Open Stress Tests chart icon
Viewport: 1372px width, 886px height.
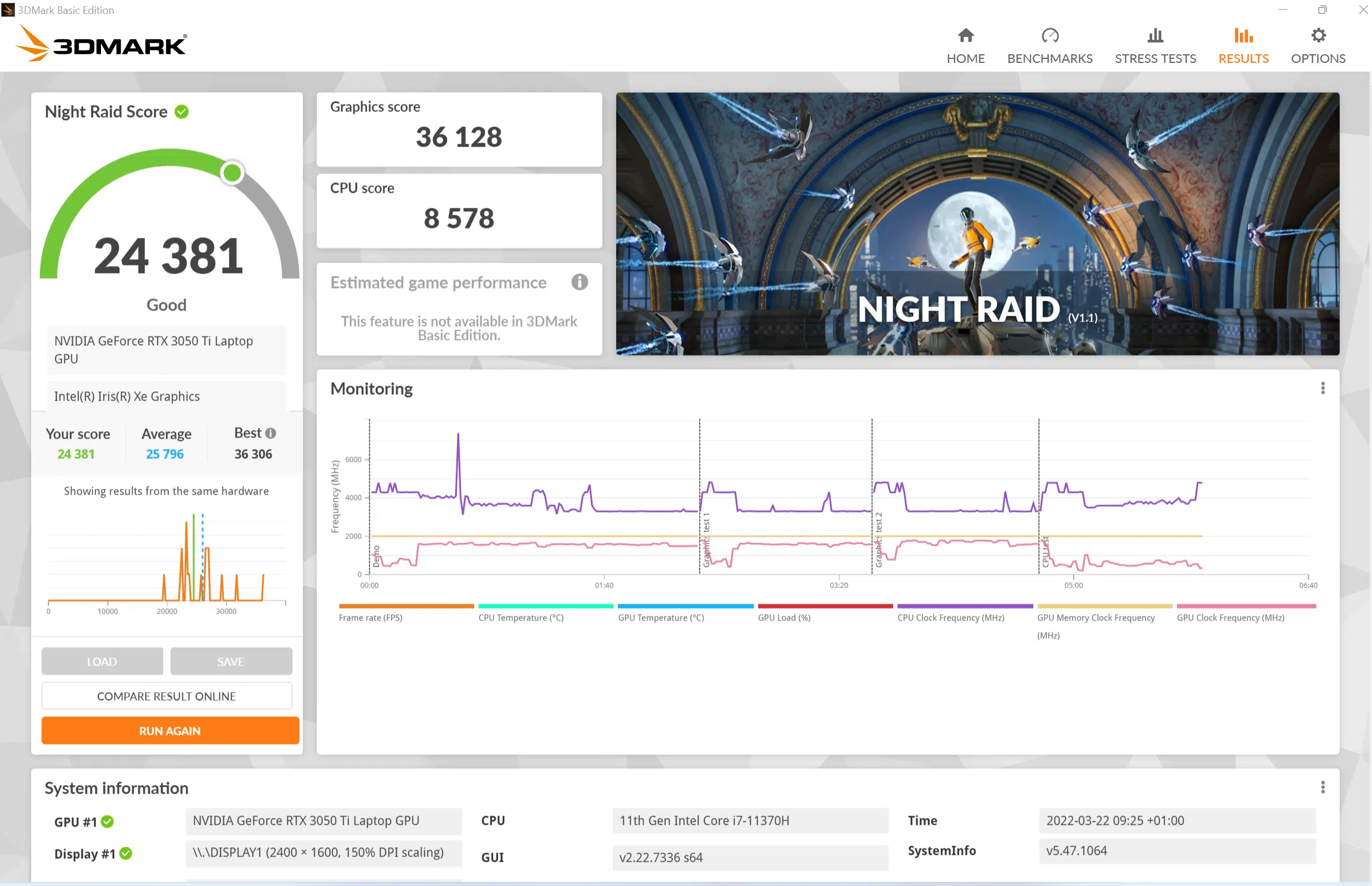(x=1154, y=36)
